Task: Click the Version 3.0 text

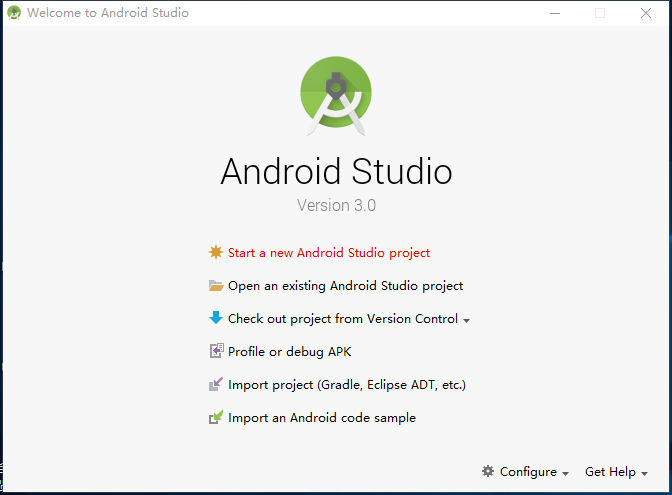Action: [x=336, y=205]
